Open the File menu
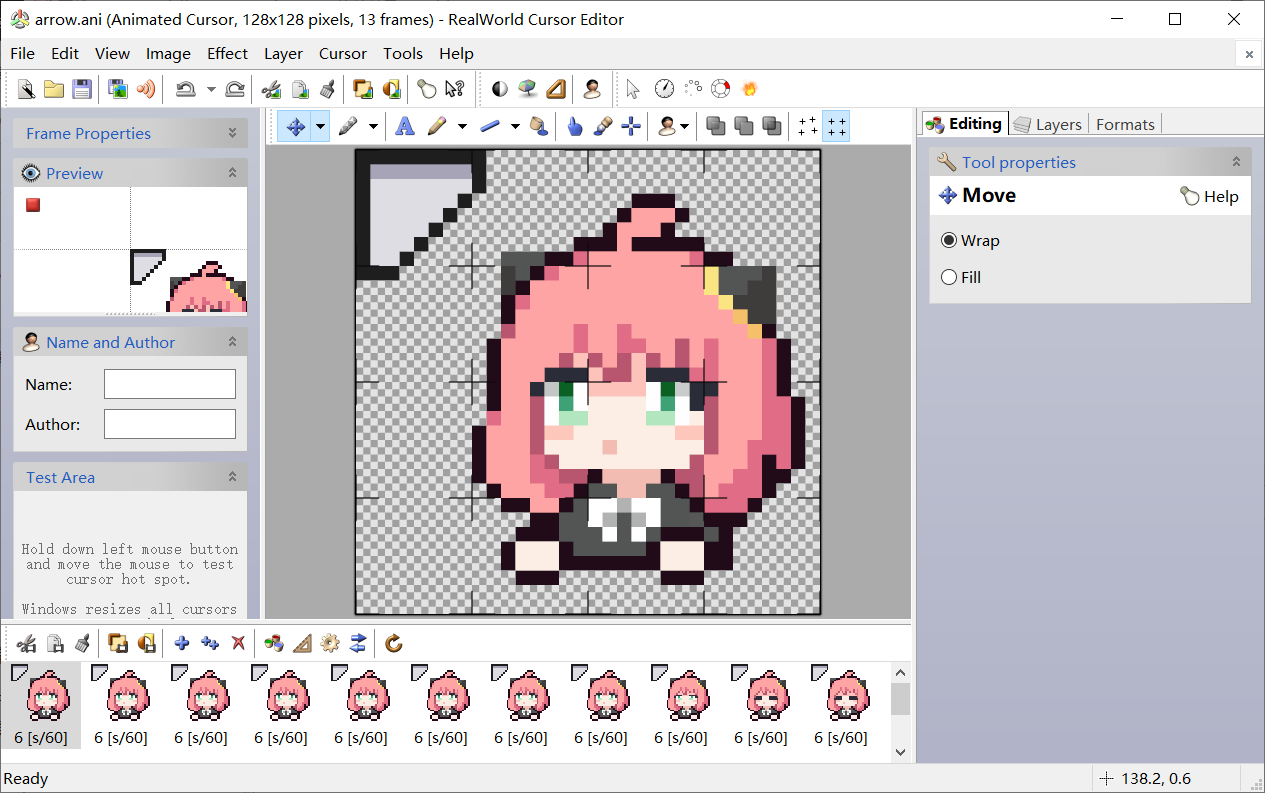Screen dimensions: 1265x793 click(x=22, y=54)
